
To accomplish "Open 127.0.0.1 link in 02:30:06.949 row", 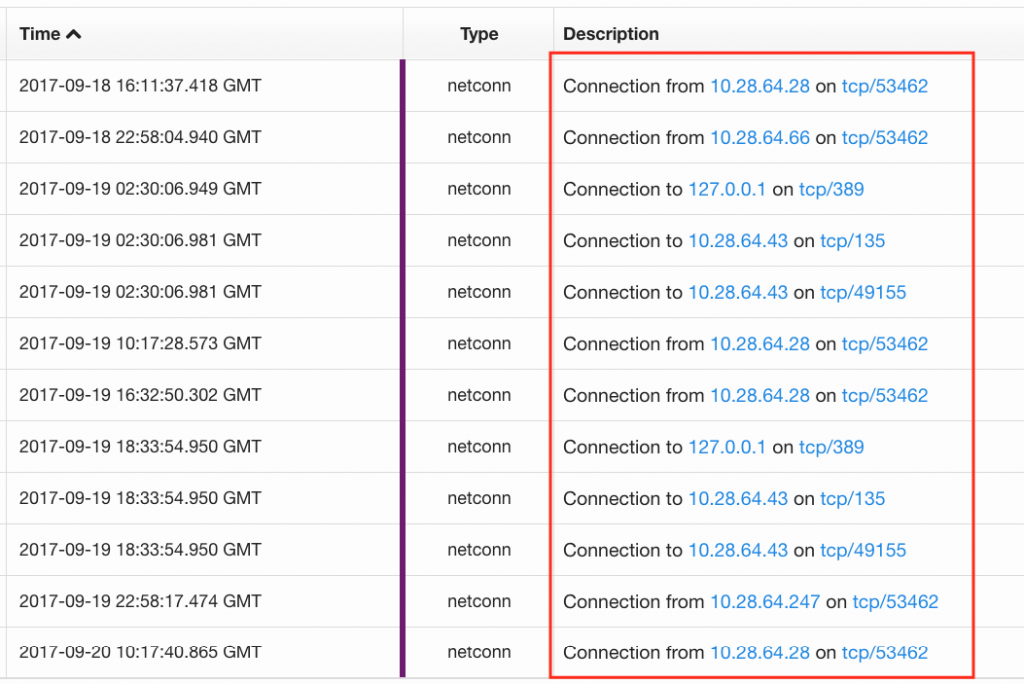I will [726, 189].
